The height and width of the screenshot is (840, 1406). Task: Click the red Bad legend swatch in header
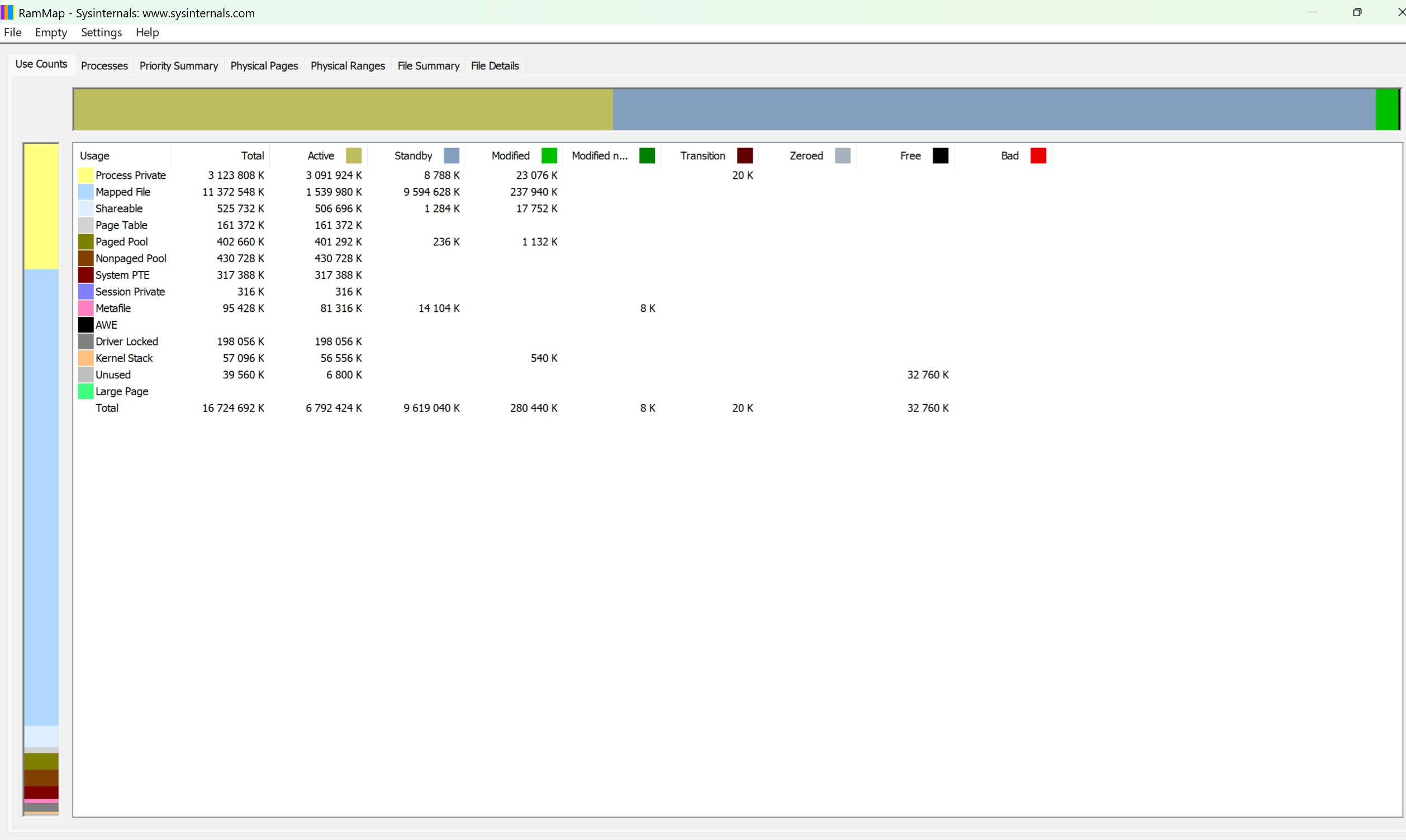click(x=1038, y=156)
